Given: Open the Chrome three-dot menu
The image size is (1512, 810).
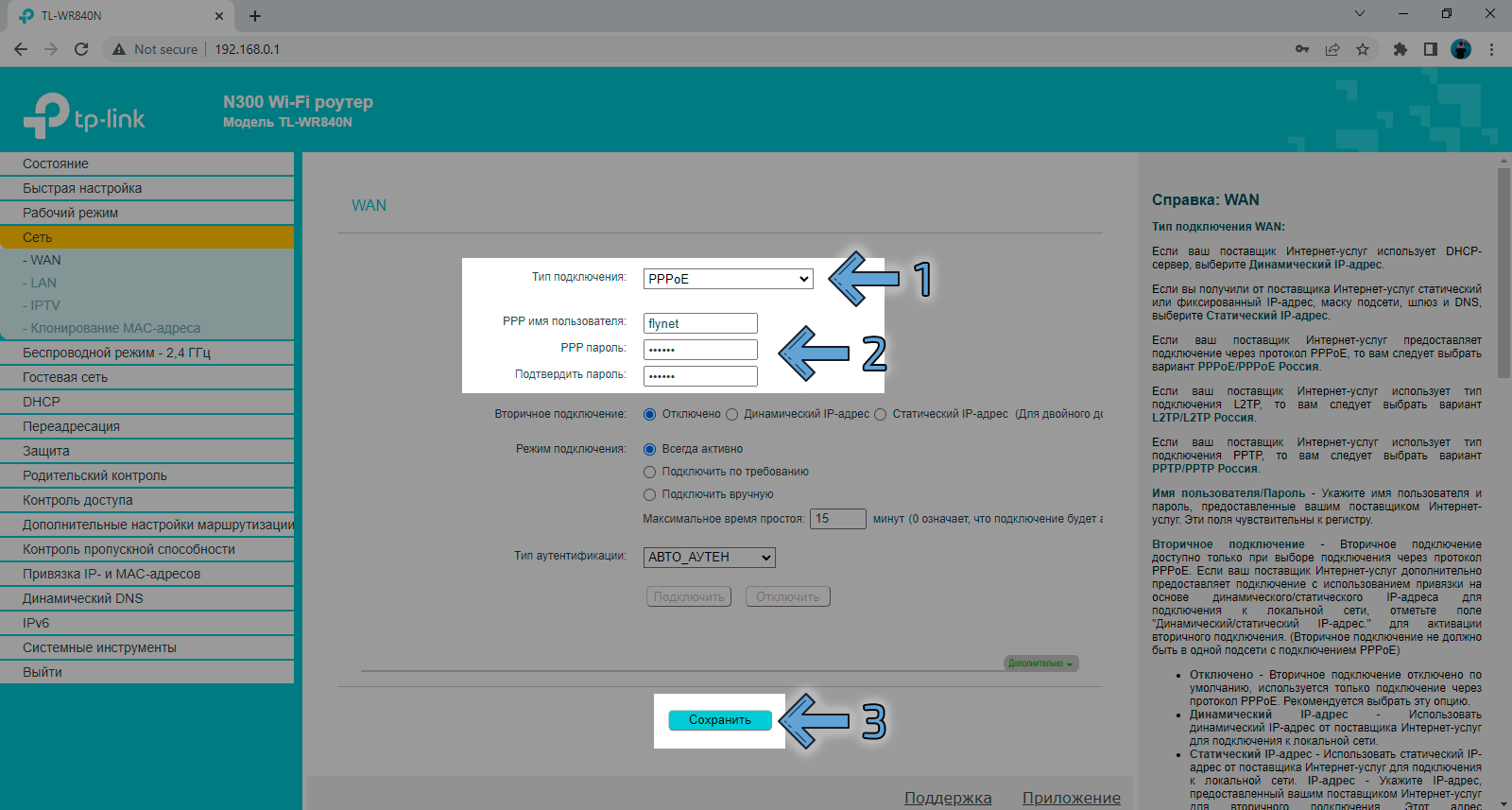Looking at the screenshot, I should point(1491,49).
